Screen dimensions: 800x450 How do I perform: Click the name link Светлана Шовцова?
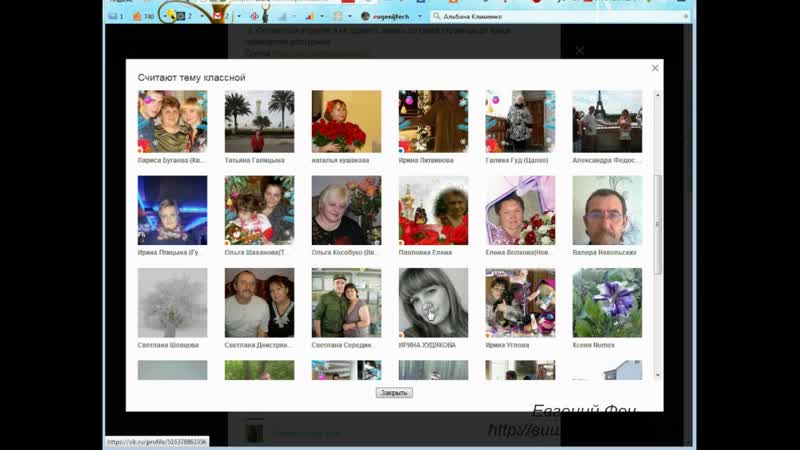tap(168, 345)
